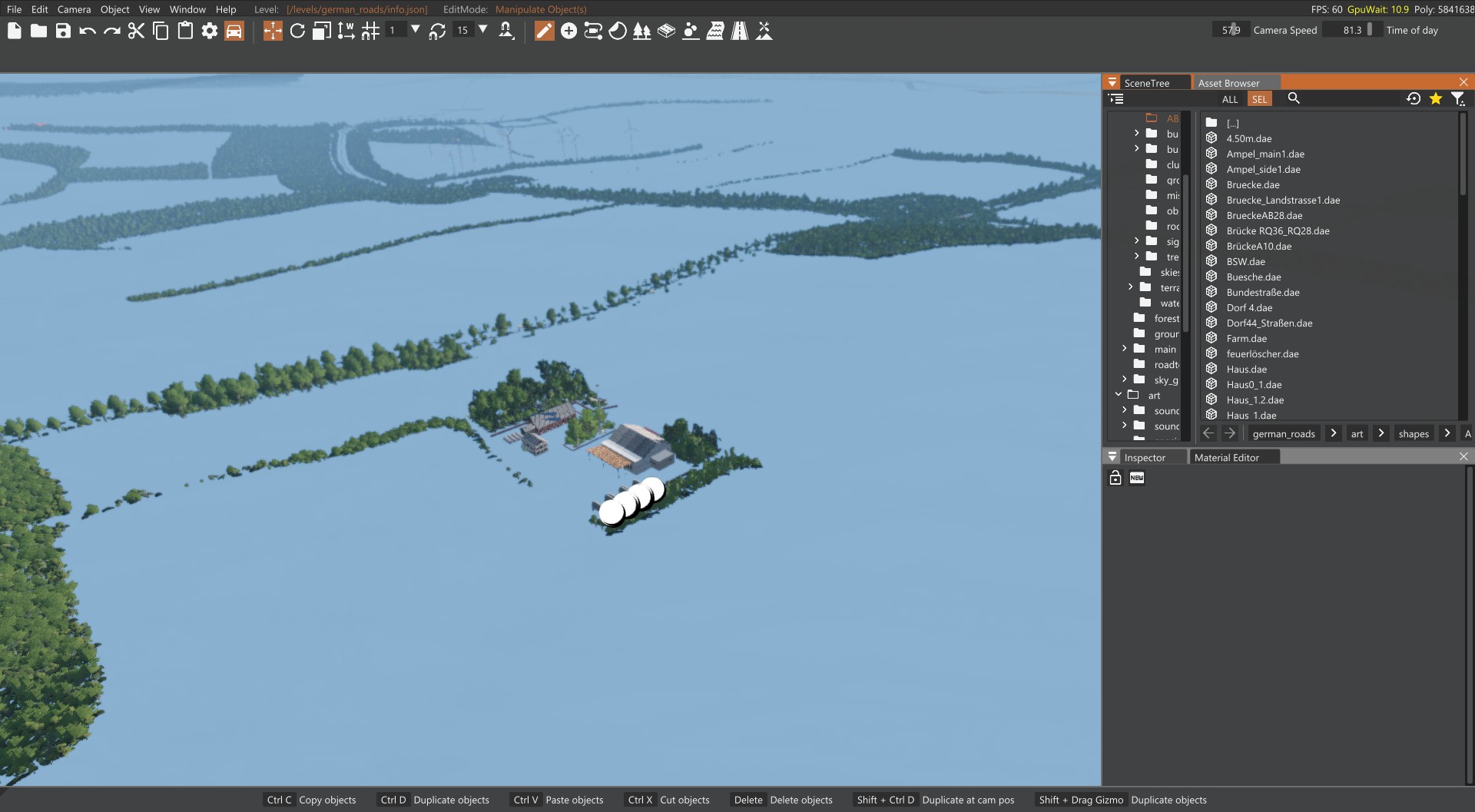The image size is (1475, 812).
Task: Adjust the Camera Speed slider
Action: click(x=1231, y=30)
